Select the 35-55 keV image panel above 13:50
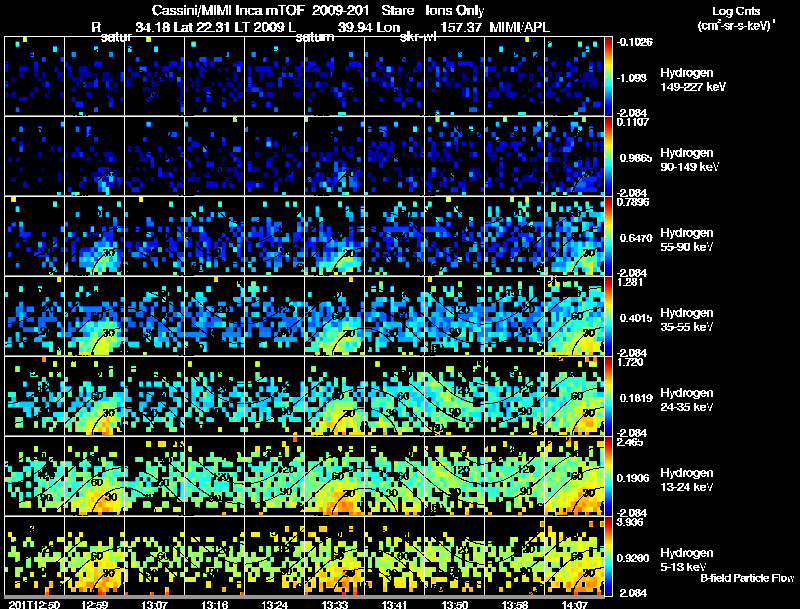The image size is (800, 609). 455,315
